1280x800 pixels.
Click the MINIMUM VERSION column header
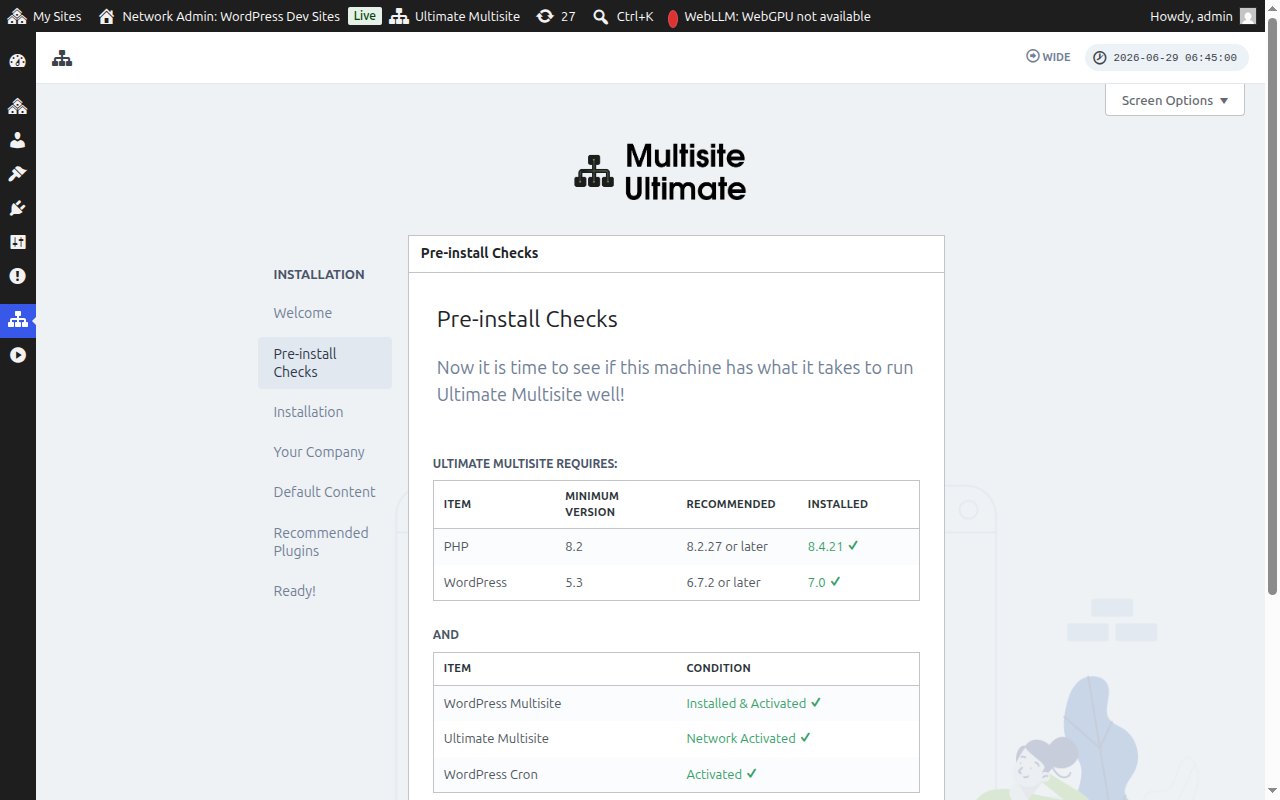(x=592, y=504)
